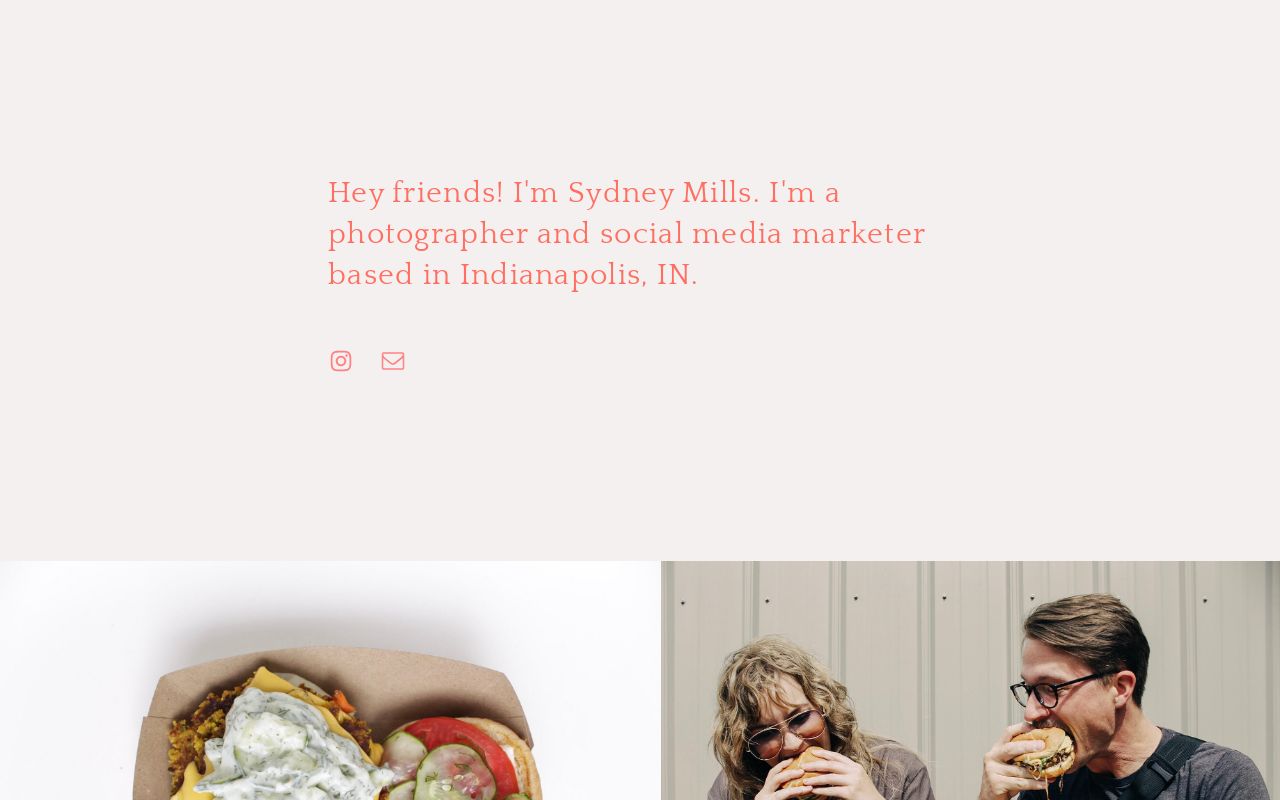Click the email envelope icon
The image size is (1280, 800).
[393, 361]
